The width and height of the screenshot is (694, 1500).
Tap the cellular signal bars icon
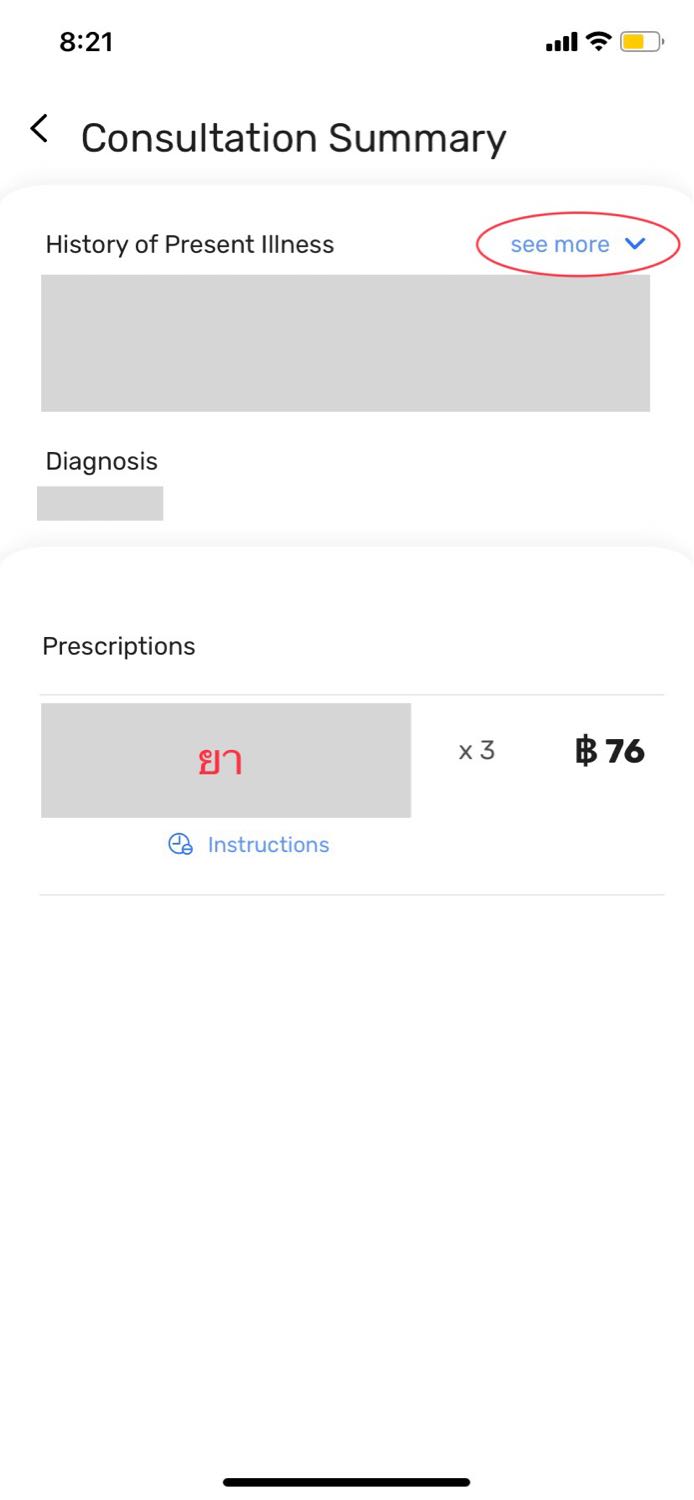[x=562, y=42]
